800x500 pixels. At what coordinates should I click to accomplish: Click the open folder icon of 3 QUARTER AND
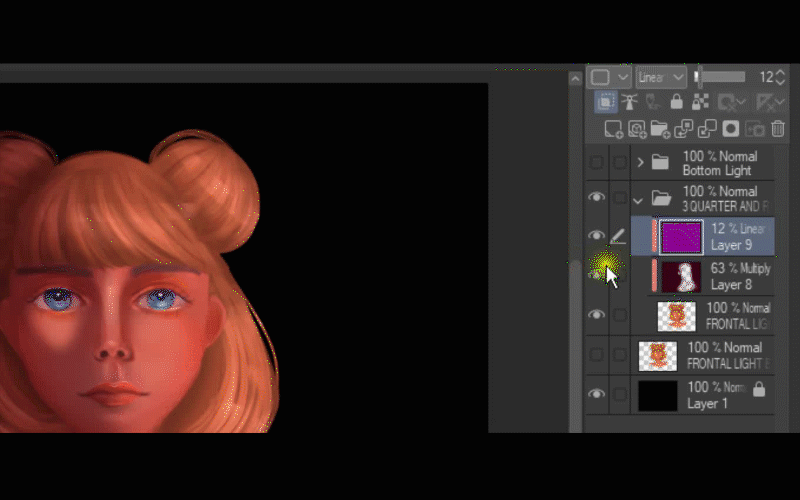click(x=661, y=197)
